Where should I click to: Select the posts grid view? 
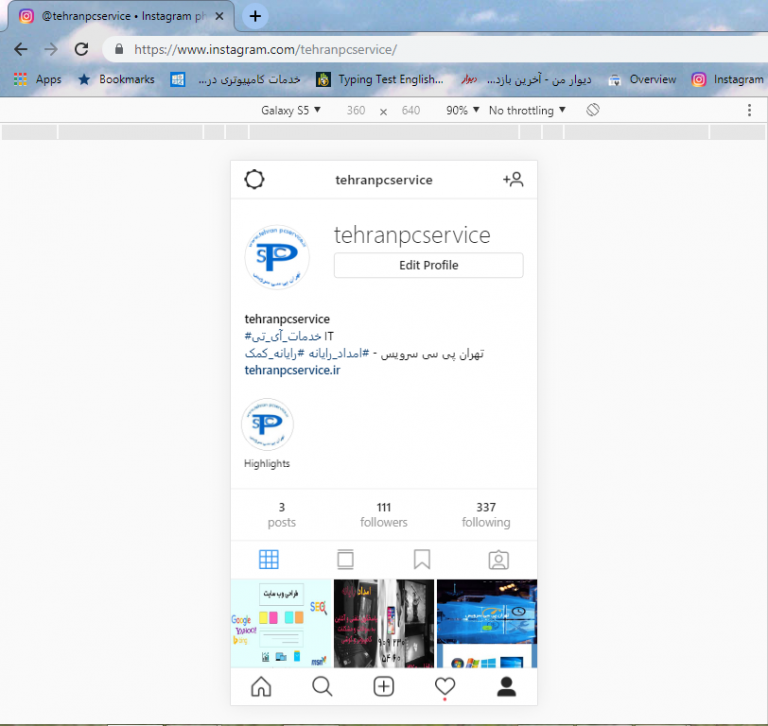point(269,559)
